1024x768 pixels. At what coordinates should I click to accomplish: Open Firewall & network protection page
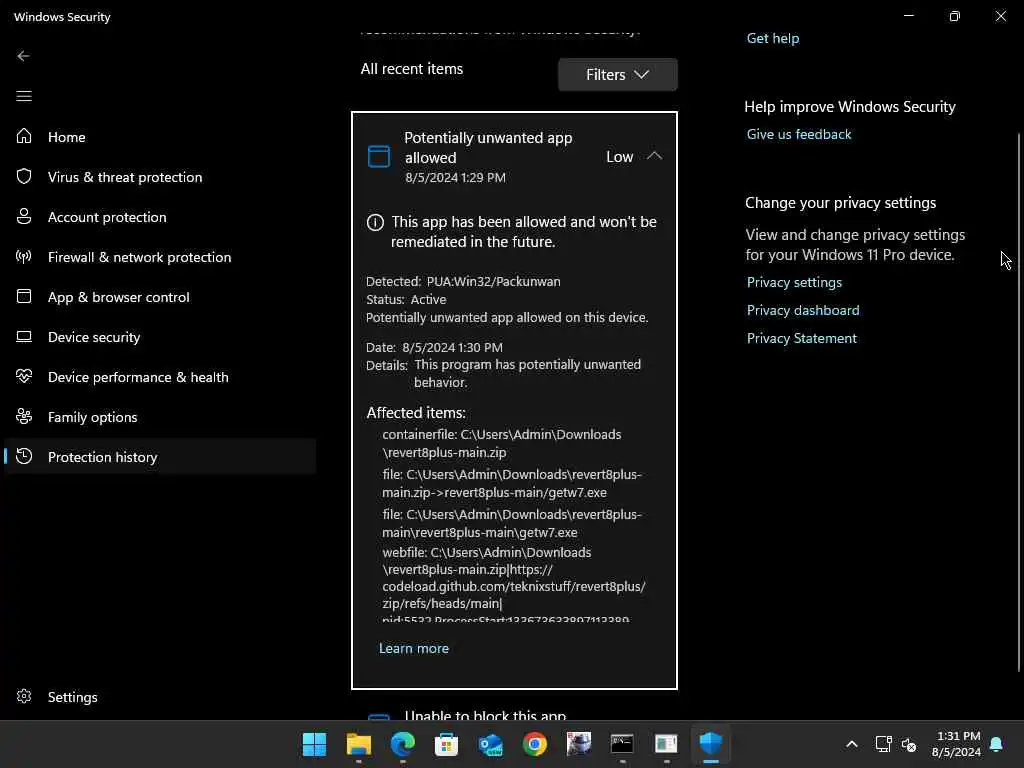coord(160,257)
